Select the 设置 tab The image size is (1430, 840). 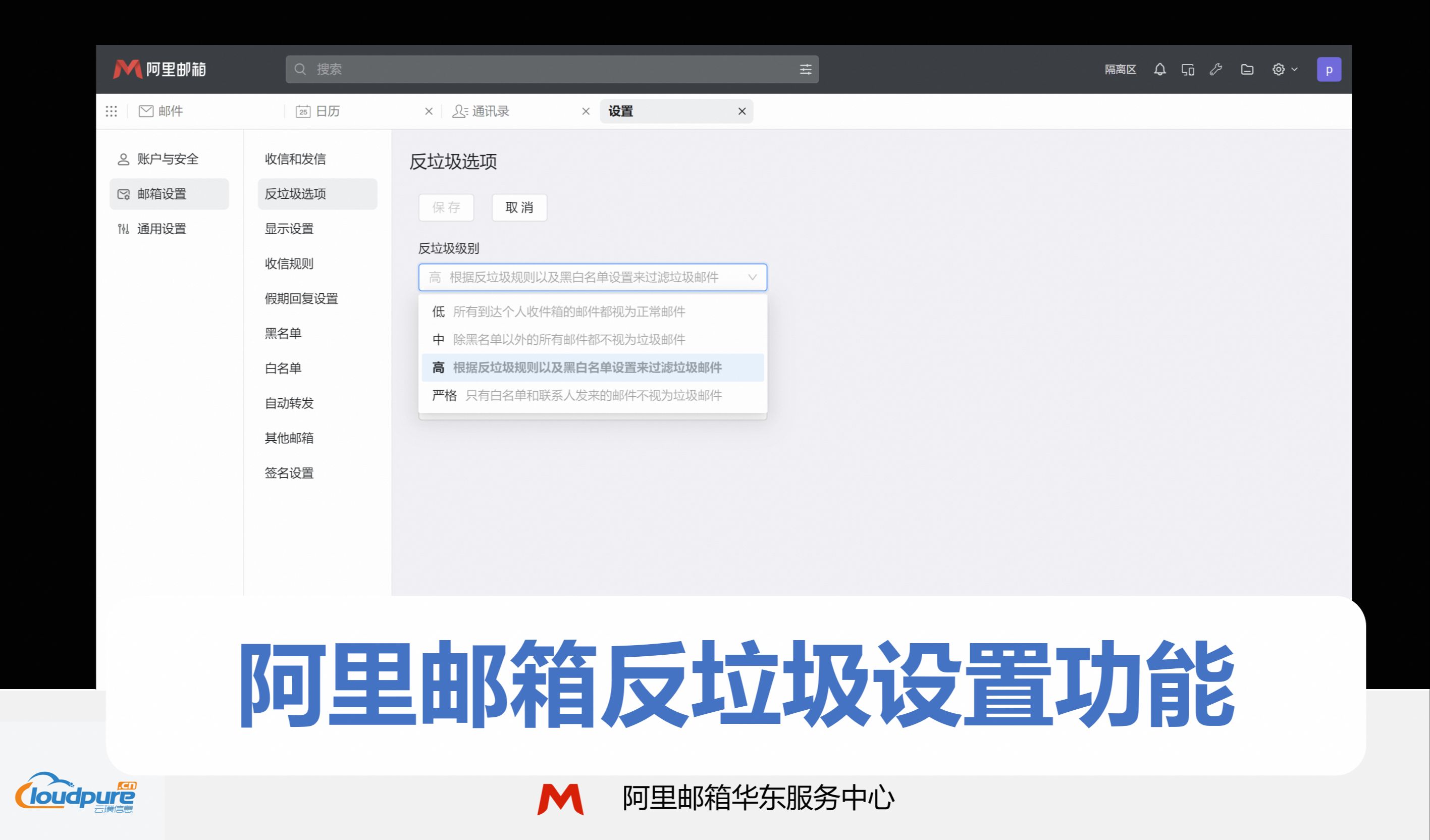[676, 111]
